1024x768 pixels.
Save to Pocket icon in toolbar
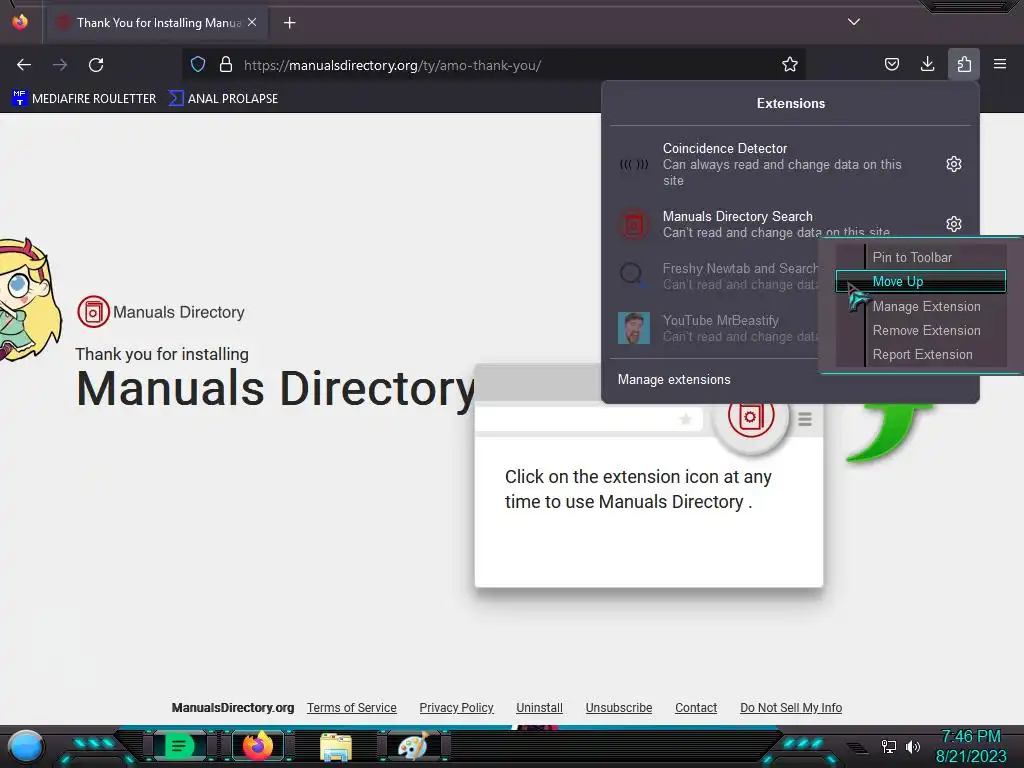pyautogui.click(x=891, y=64)
